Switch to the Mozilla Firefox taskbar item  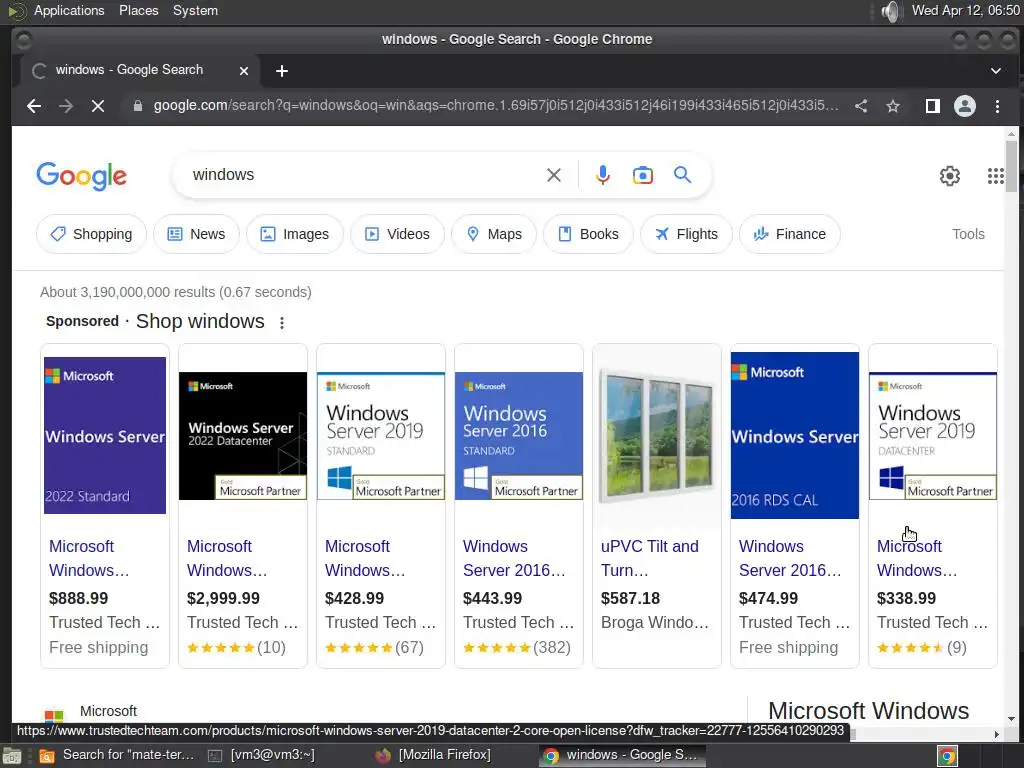434,756
